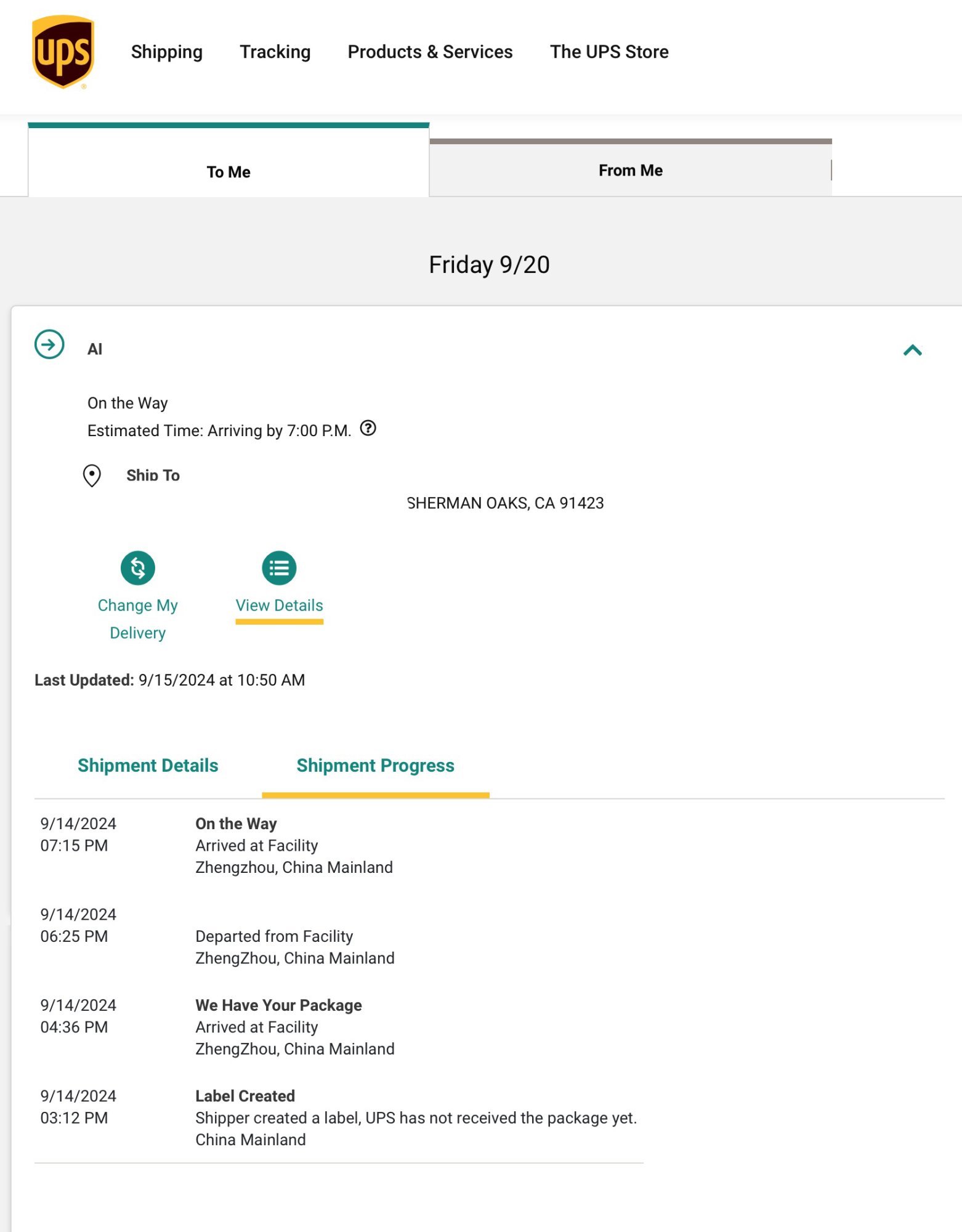Click the Change My Delivery link
The image size is (962, 1232).
(138, 619)
